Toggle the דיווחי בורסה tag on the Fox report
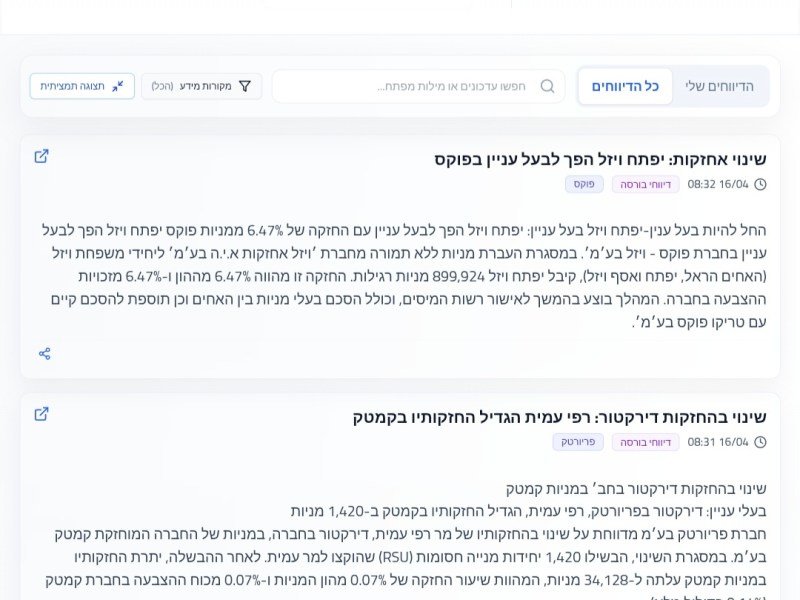This screenshot has width=800, height=600. pos(646,184)
